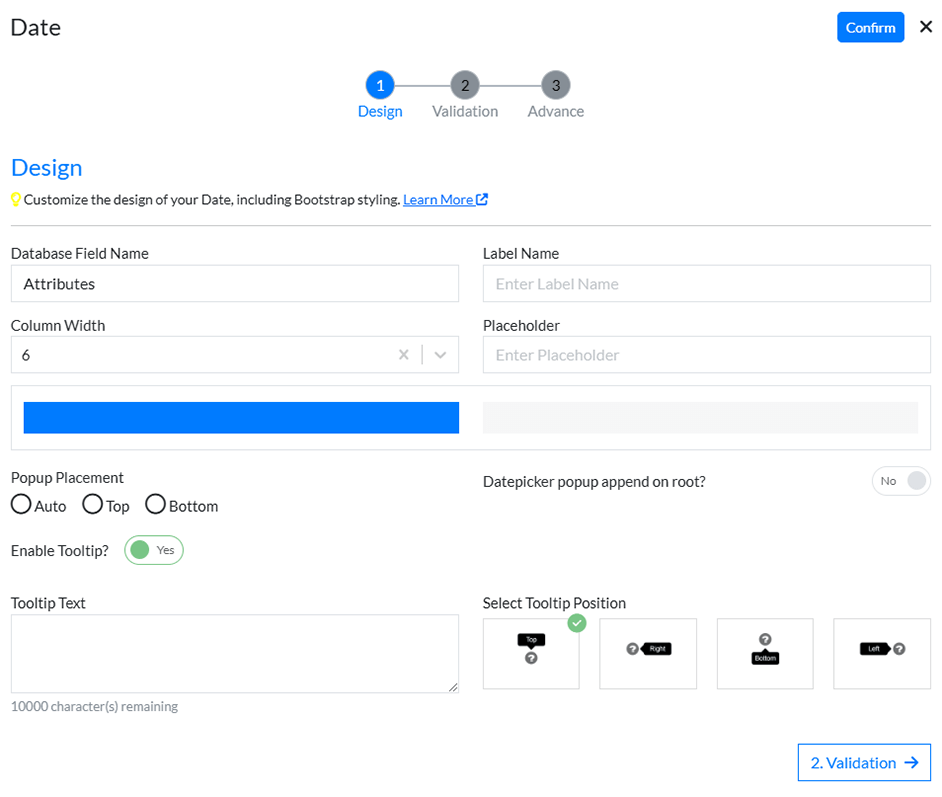This screenshot has height=797, width=942.
Task: Disable the Enable Tooltip toggle
Action: click(x=153, y=550)
